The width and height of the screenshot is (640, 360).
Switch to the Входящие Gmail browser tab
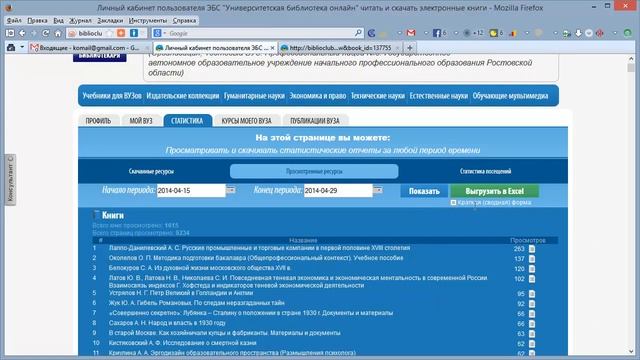point(89,48)
